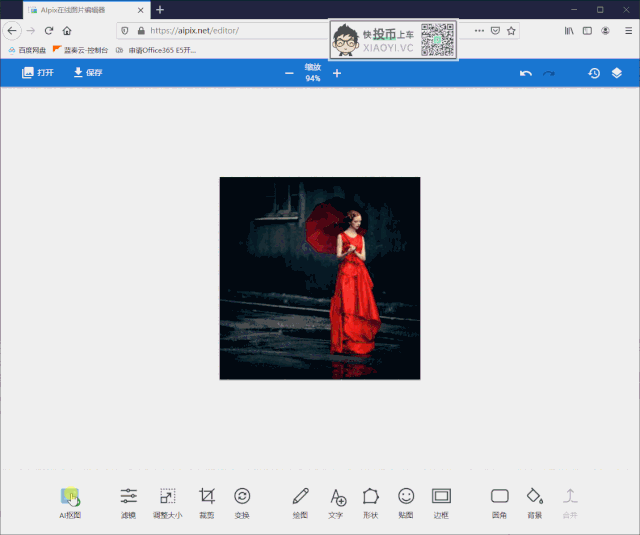Click the 保存 save button
Image resolution: width=640 pixels, height=535 pixels.
point(87,73)
